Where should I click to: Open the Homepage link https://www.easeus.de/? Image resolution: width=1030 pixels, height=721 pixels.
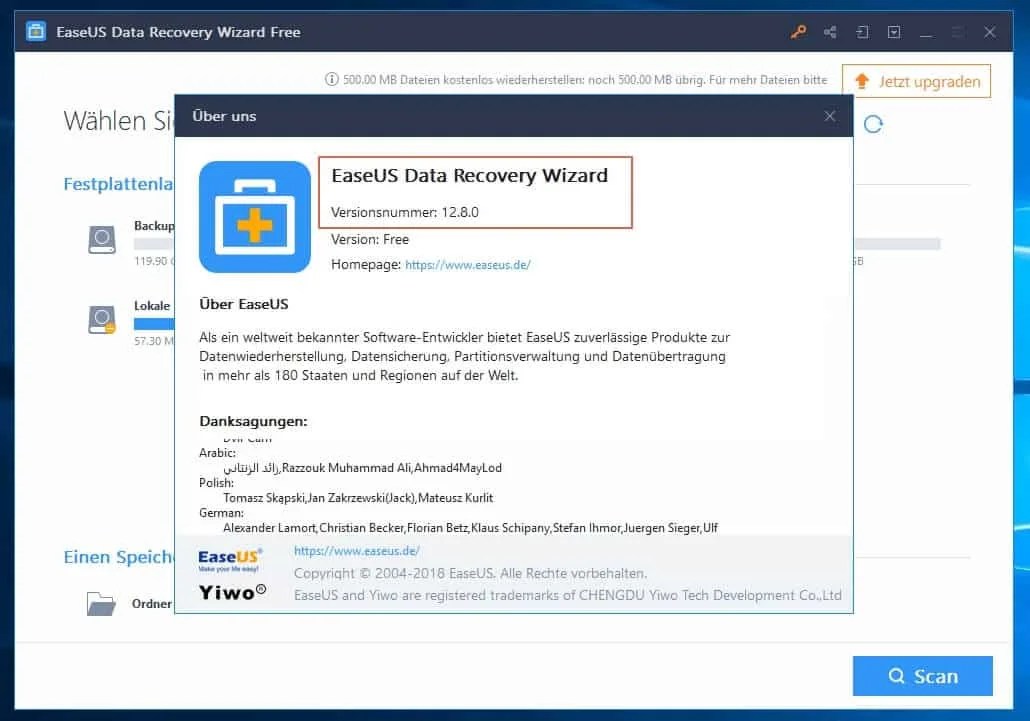pyautogui.click(x=468, y=265)
